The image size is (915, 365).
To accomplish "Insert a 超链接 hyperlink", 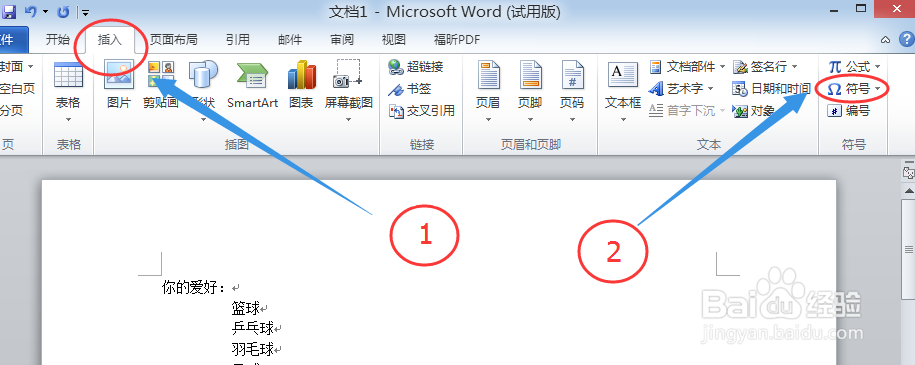I will [x=415, y=67].
